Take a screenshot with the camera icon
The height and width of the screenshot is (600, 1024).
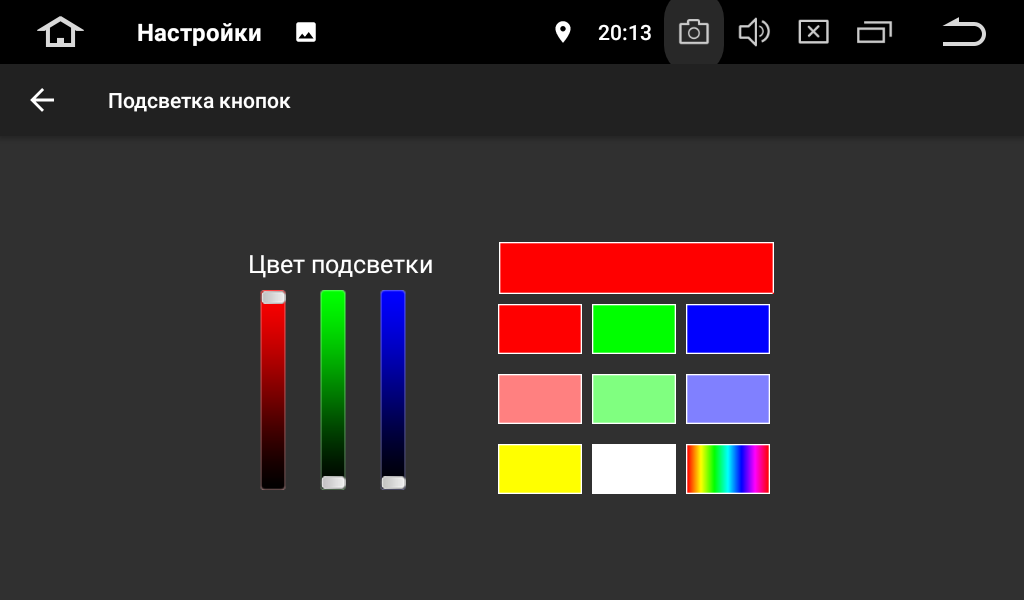pyautogui.click(x=694, y=32)
